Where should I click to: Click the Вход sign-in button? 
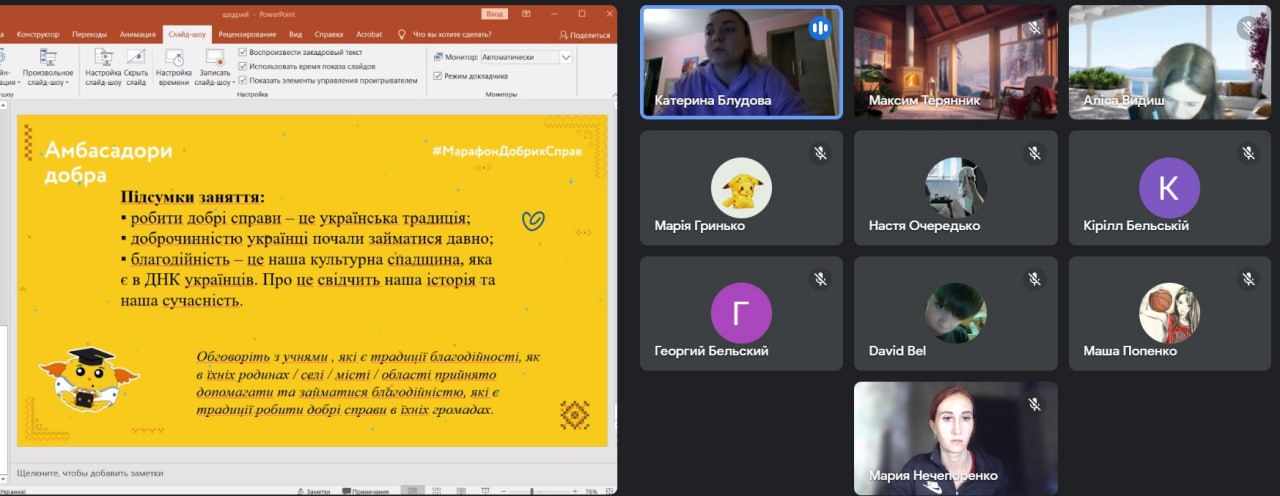point(494,14)
